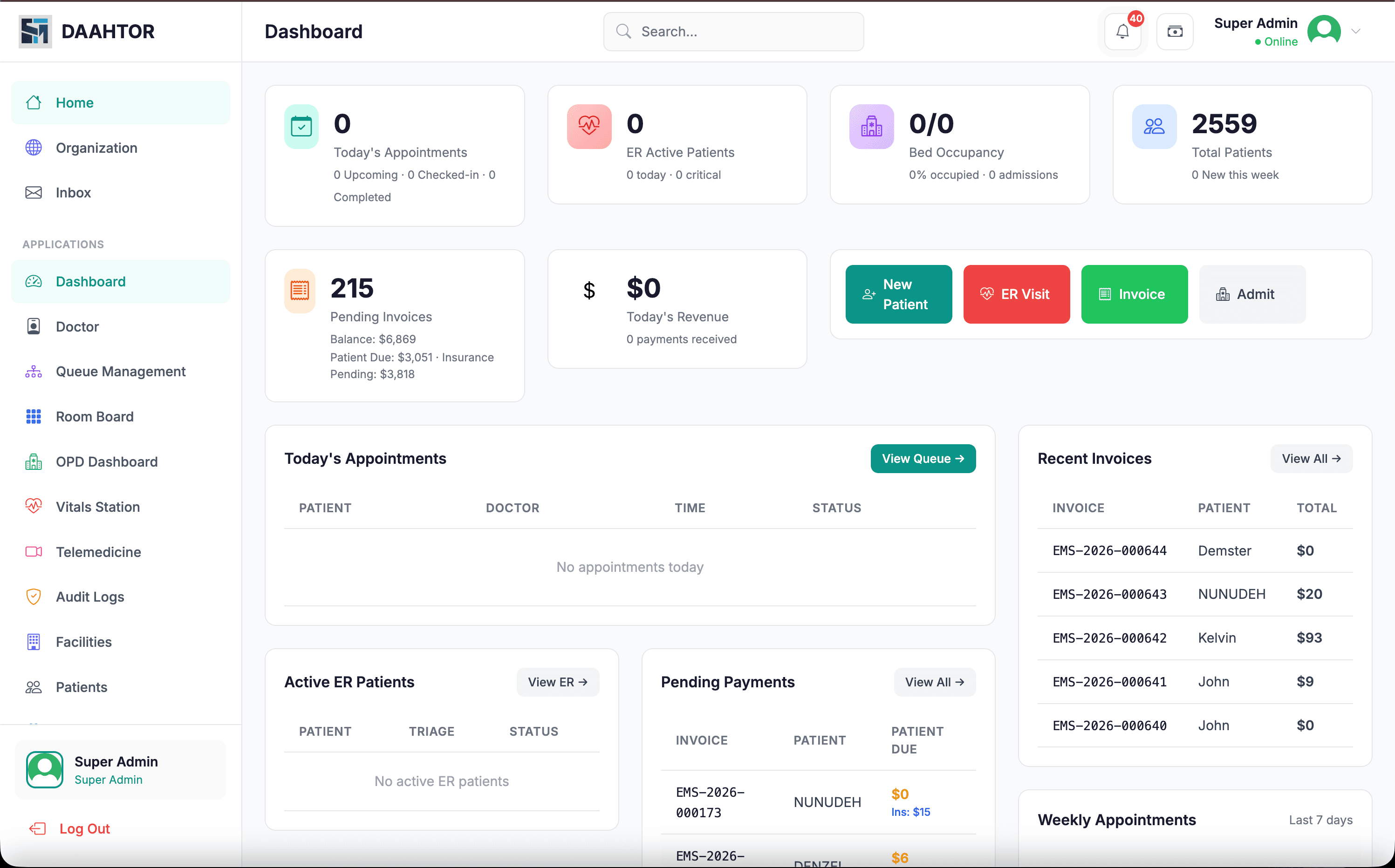Open Queue Management
The height and width of the screenshot is (868, 1395).
coord(121,372)
